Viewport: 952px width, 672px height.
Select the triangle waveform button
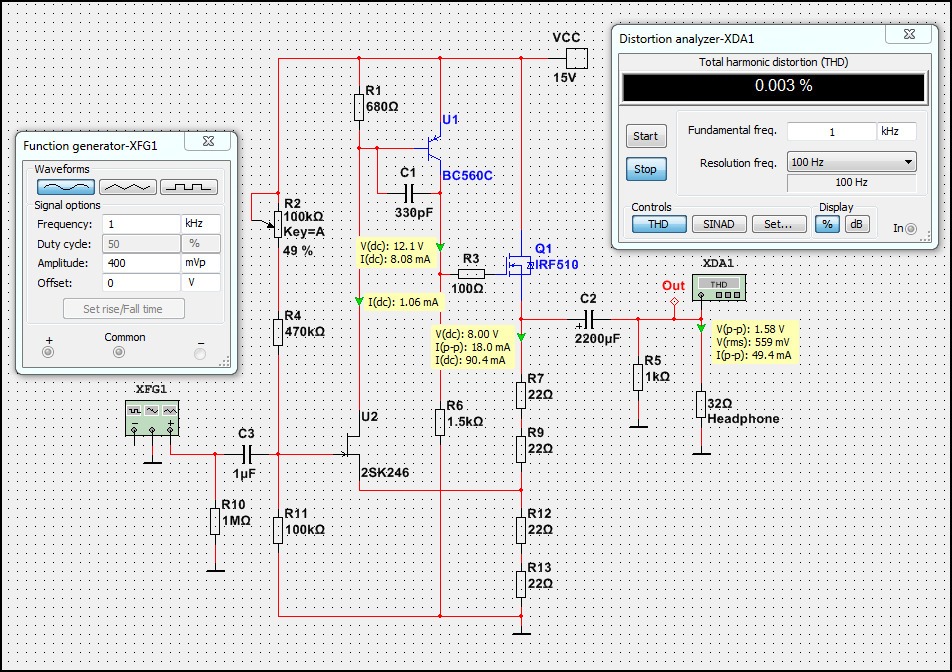point(128,187)
